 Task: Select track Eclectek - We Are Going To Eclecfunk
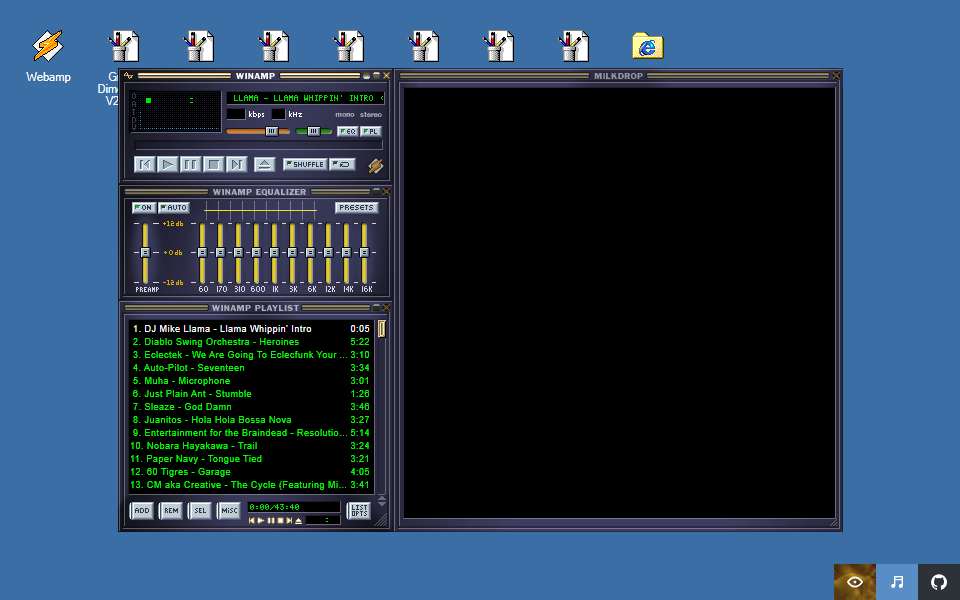point(251,354)
